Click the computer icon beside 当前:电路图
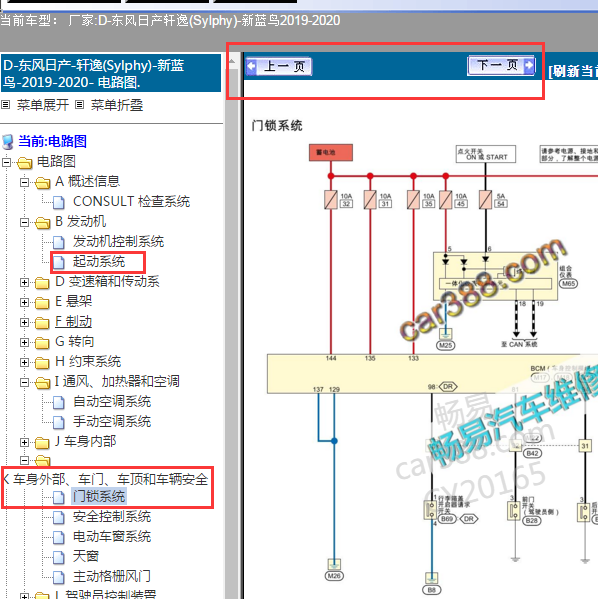The image size is (598, 599). pos(8,142)
